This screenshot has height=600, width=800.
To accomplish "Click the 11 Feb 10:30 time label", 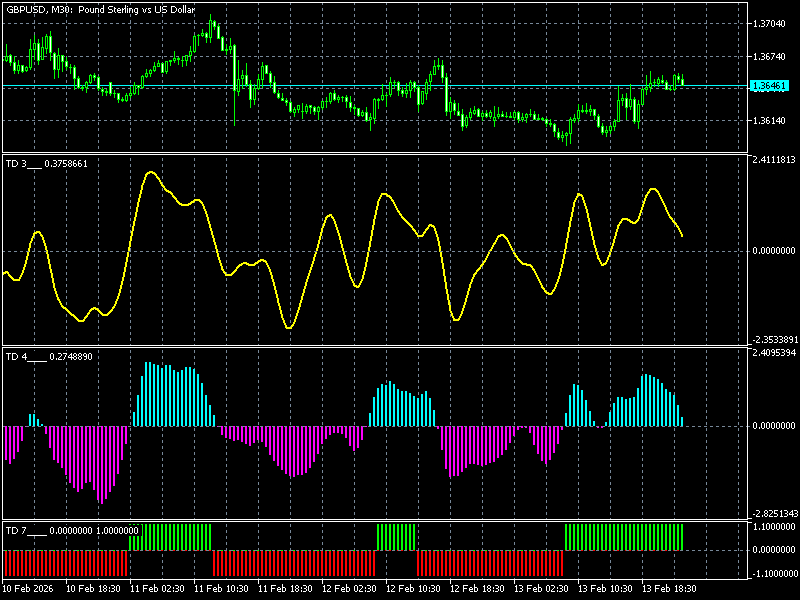I will [x=221, y=588].
